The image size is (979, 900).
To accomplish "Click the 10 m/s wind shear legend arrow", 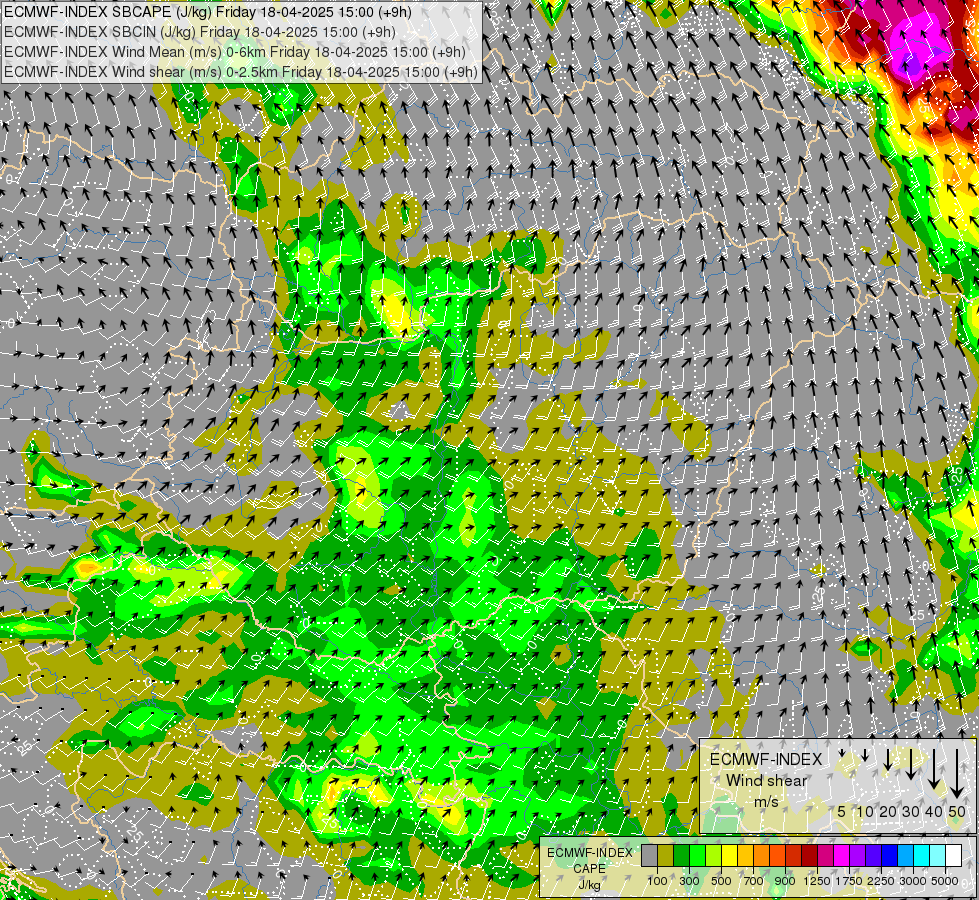I will pyautogui.click(x=865, y=755).
